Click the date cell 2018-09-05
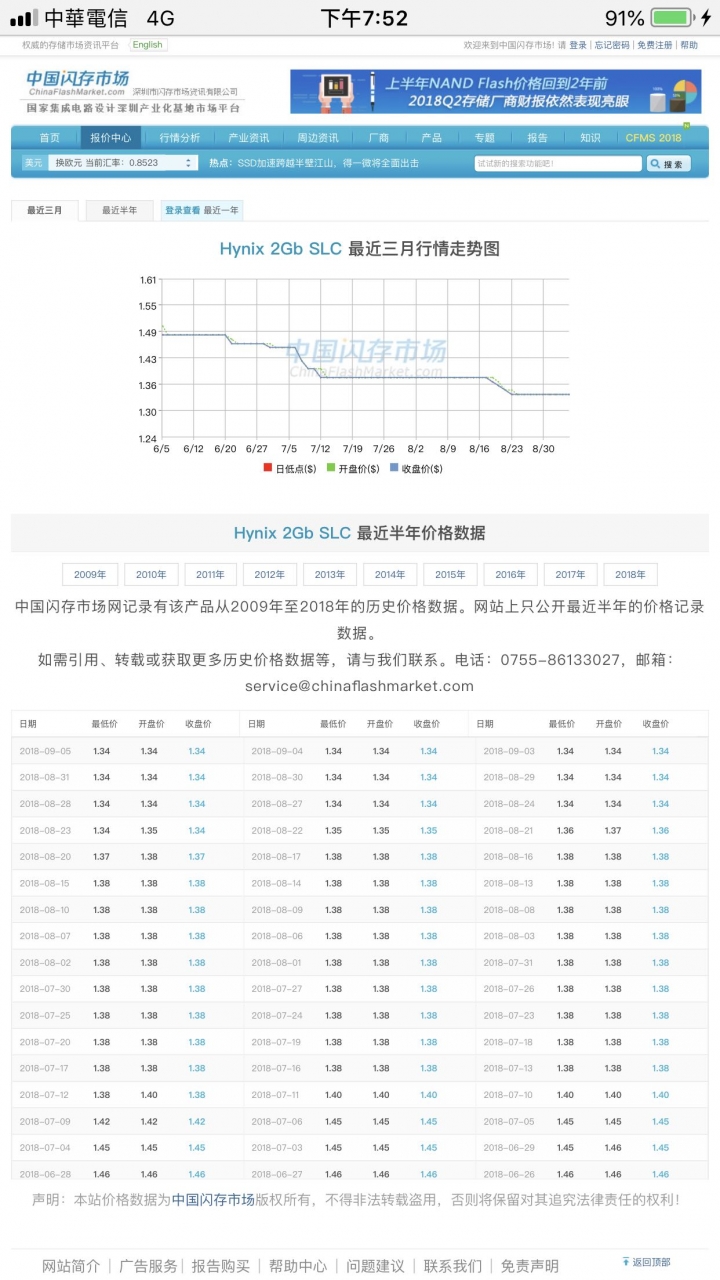This screenshot has width=720, height=1280. tap(44, 751)
